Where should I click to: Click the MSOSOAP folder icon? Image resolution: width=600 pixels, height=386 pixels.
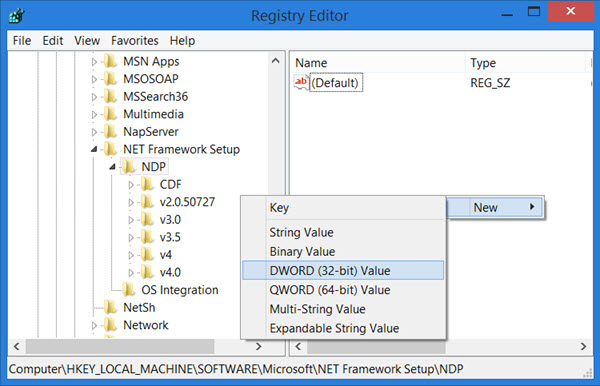click(x=111, y=78)
